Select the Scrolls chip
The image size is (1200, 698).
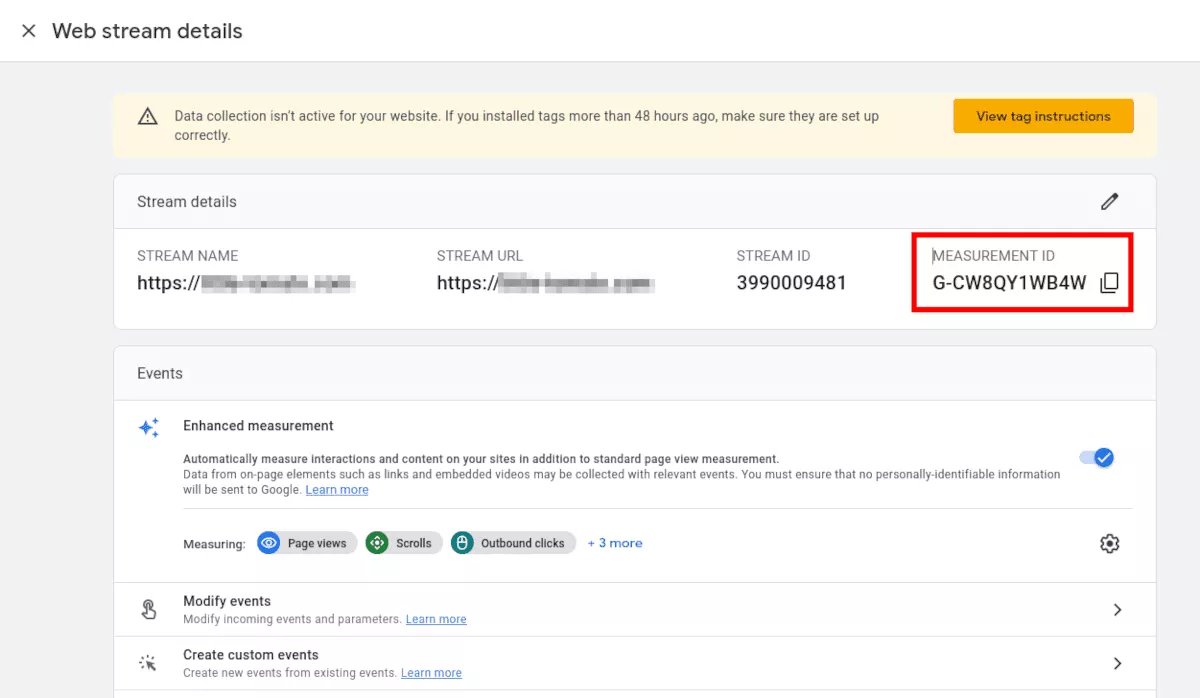pyautogui.click(x=403, y=543)
